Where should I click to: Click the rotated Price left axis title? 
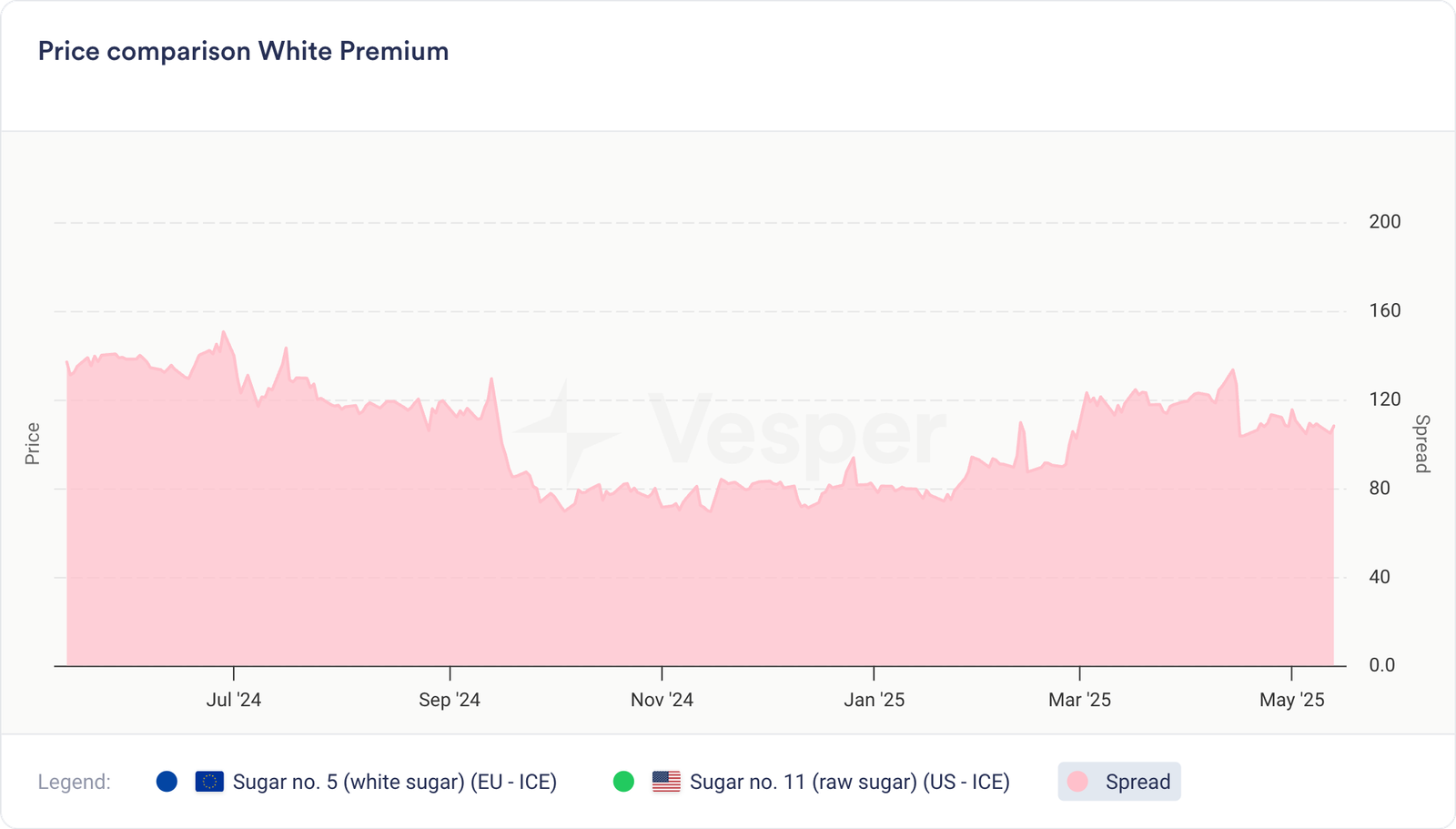[x=33, y=444]
